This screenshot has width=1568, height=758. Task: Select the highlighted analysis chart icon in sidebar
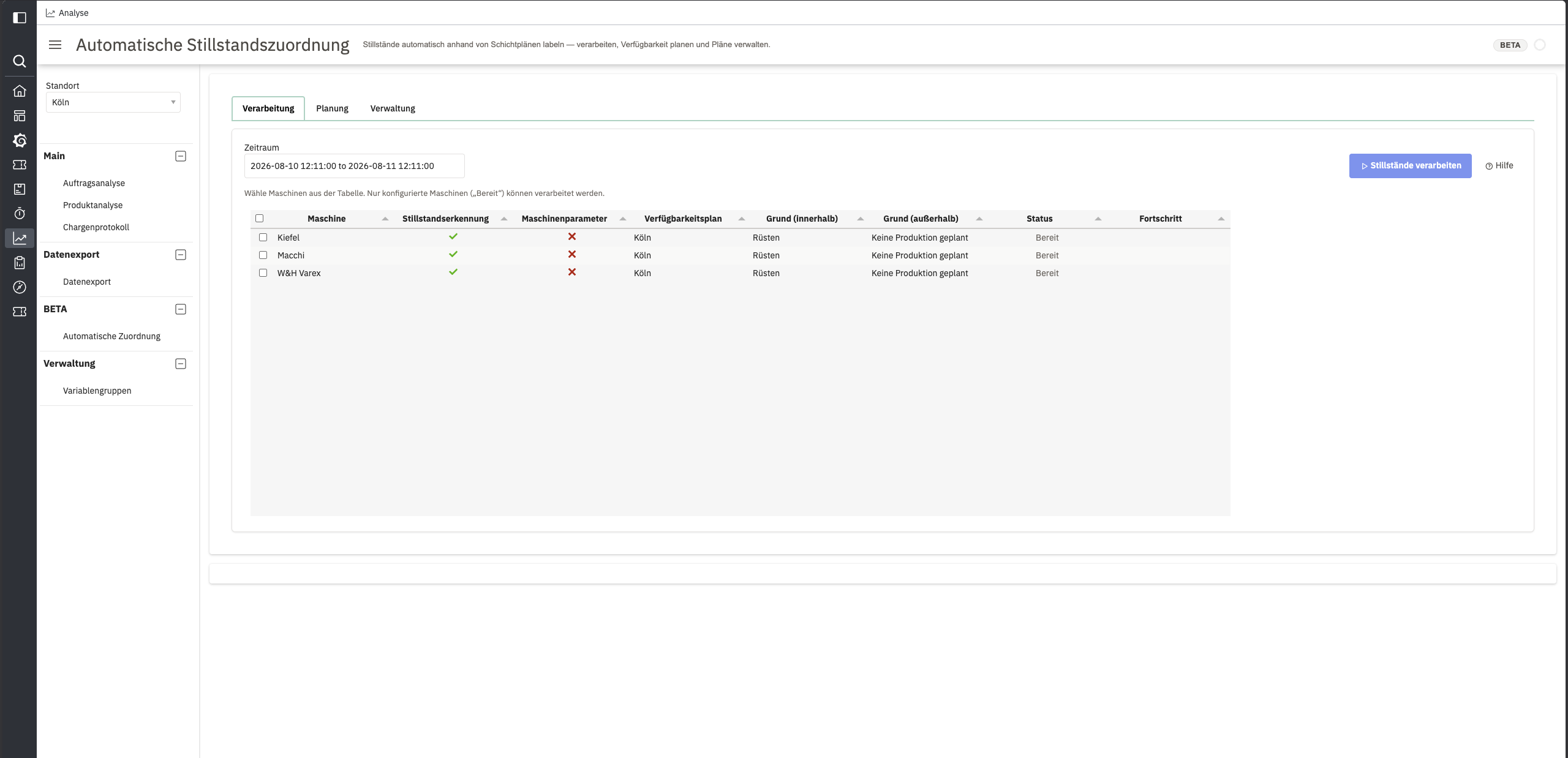(20, 238)
